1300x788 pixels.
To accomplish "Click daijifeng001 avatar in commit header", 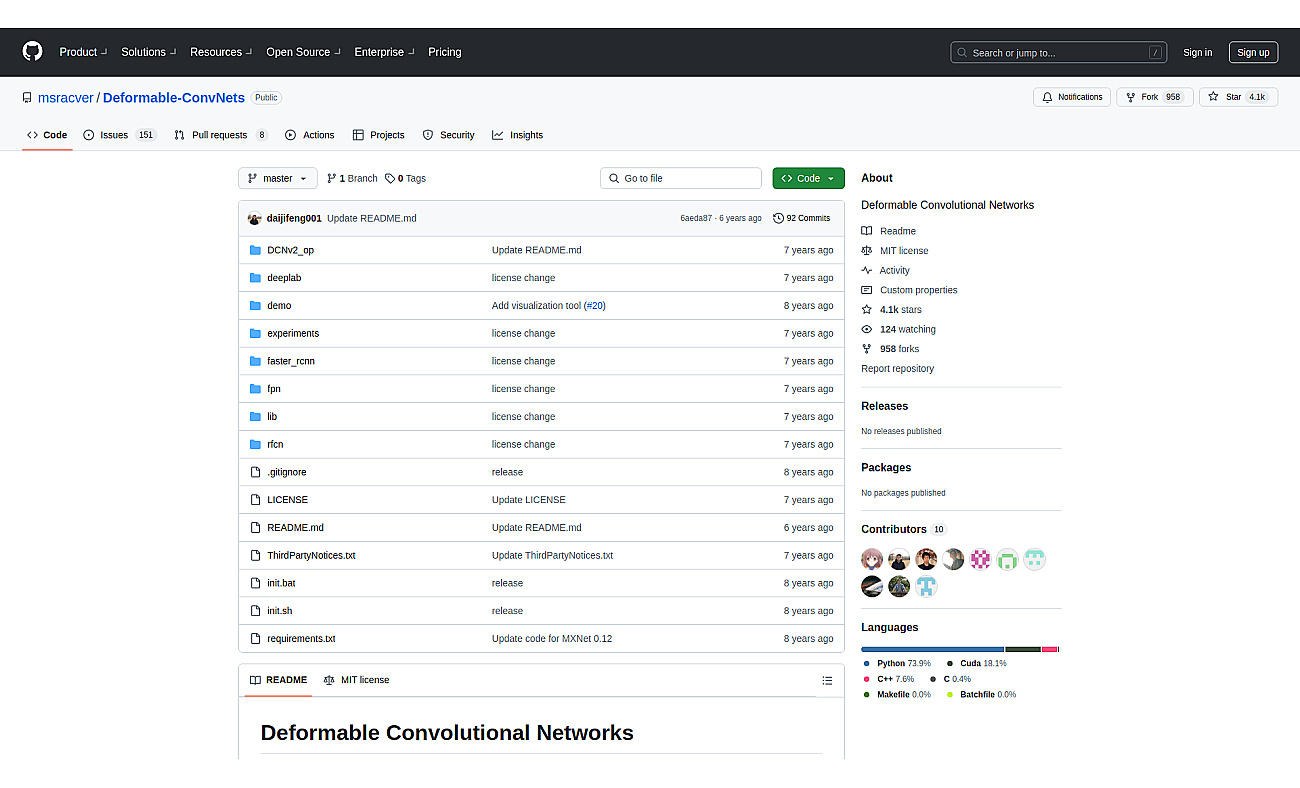I will 255,218.
